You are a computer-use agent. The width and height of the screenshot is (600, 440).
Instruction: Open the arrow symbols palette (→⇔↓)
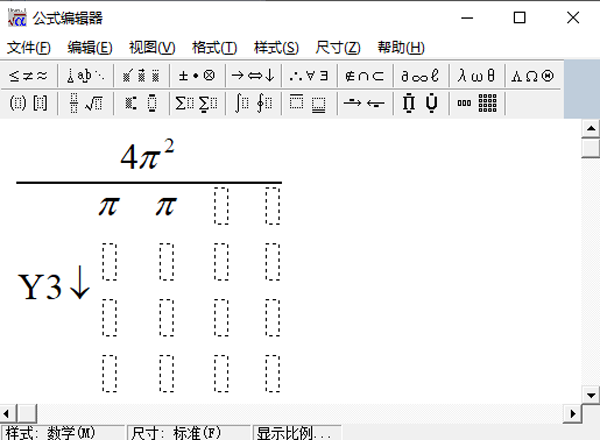tap(253, 76)
